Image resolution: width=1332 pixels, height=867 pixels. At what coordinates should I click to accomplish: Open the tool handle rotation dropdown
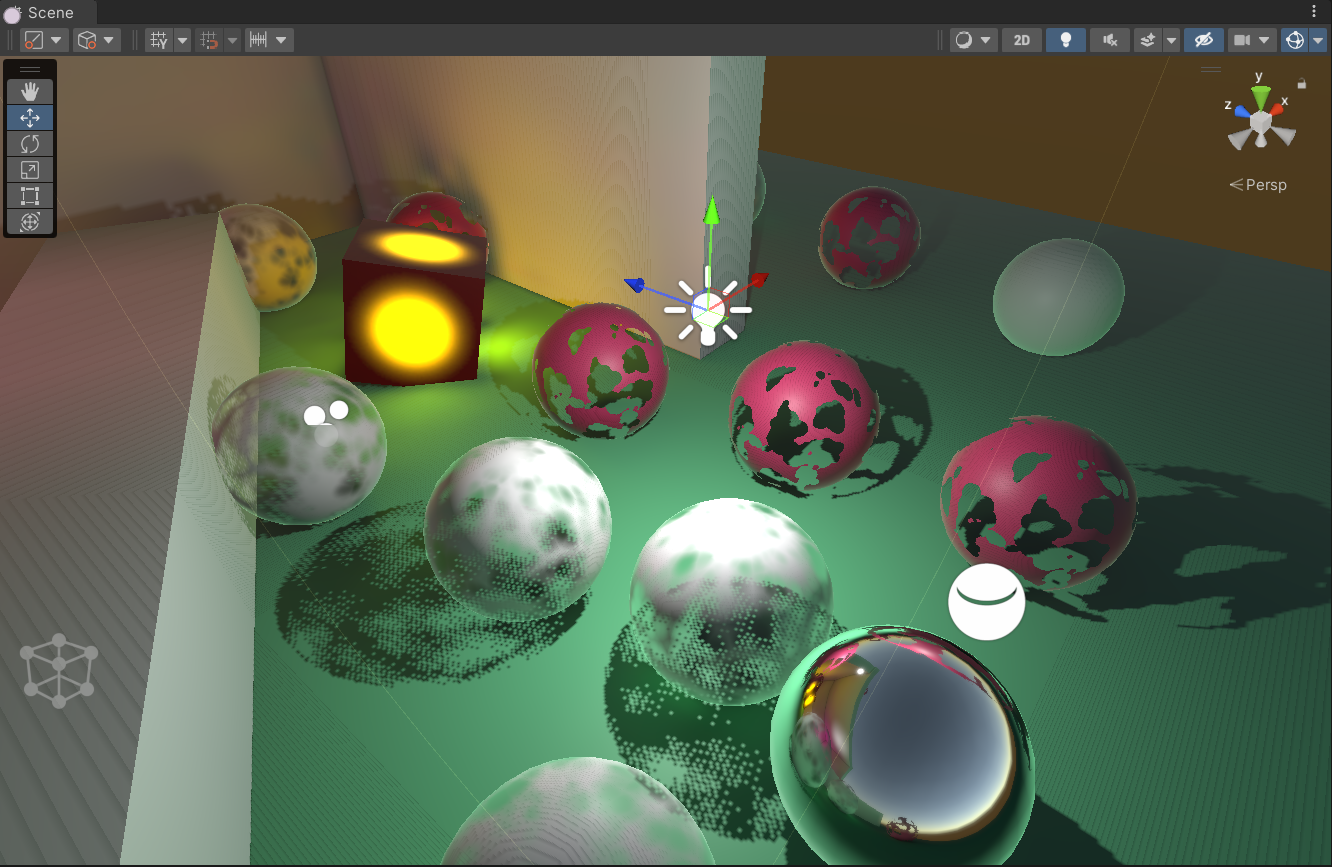point(97,40)
